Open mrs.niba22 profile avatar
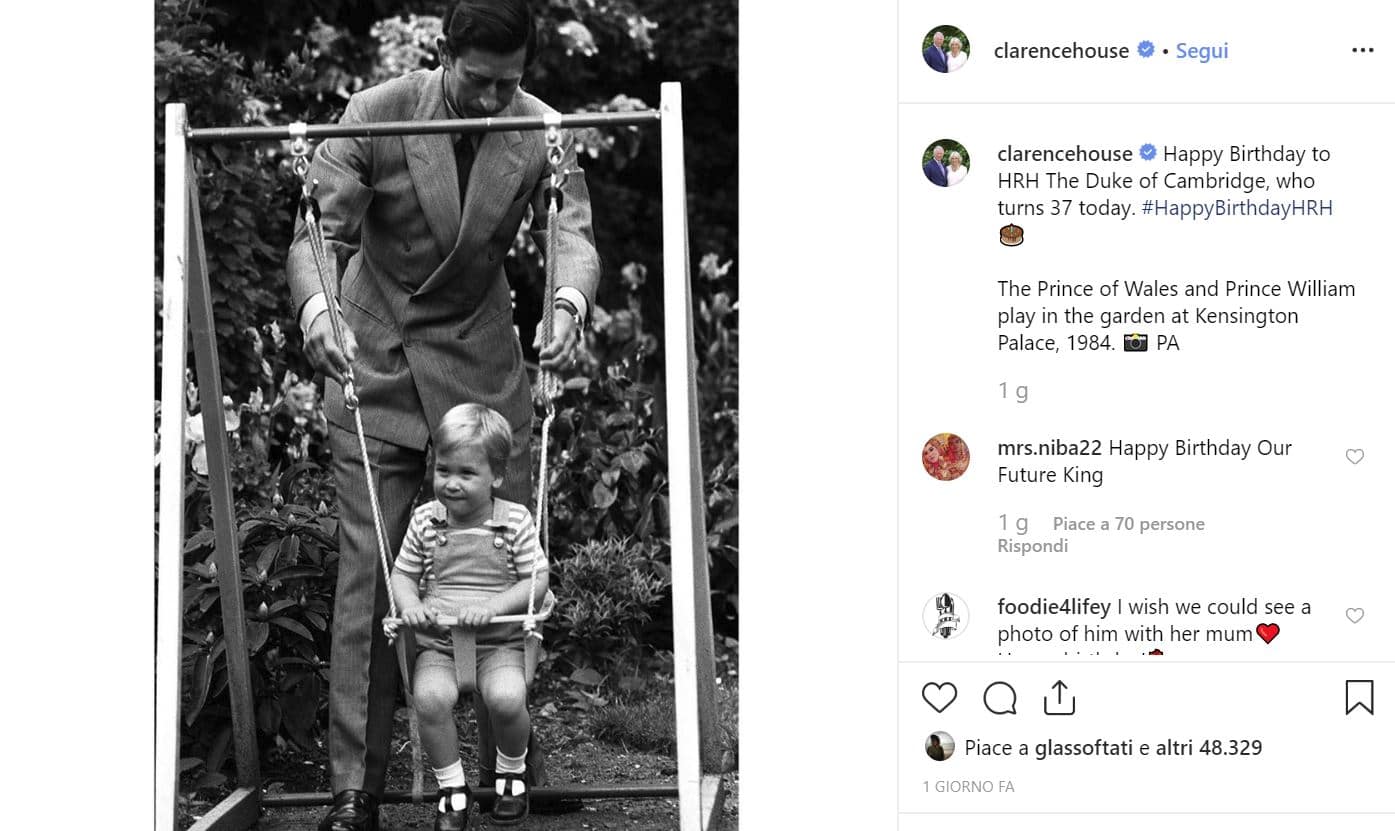The height and width of the screenshot is (831, 1395). click(x=945, y=457)
